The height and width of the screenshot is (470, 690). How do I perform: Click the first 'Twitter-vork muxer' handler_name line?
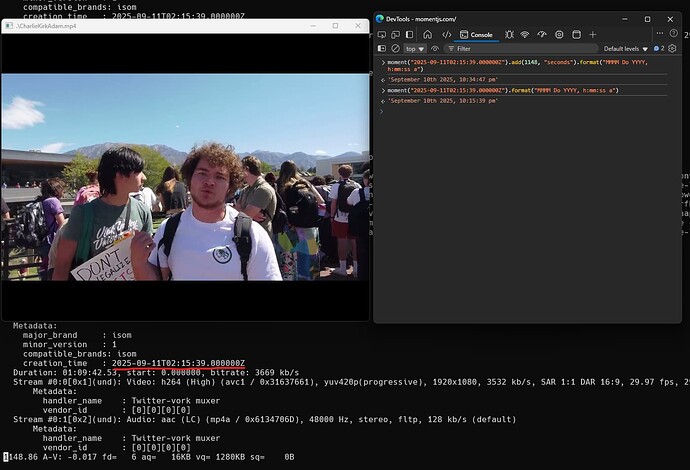pyautogui.click(x=131, y=401)
